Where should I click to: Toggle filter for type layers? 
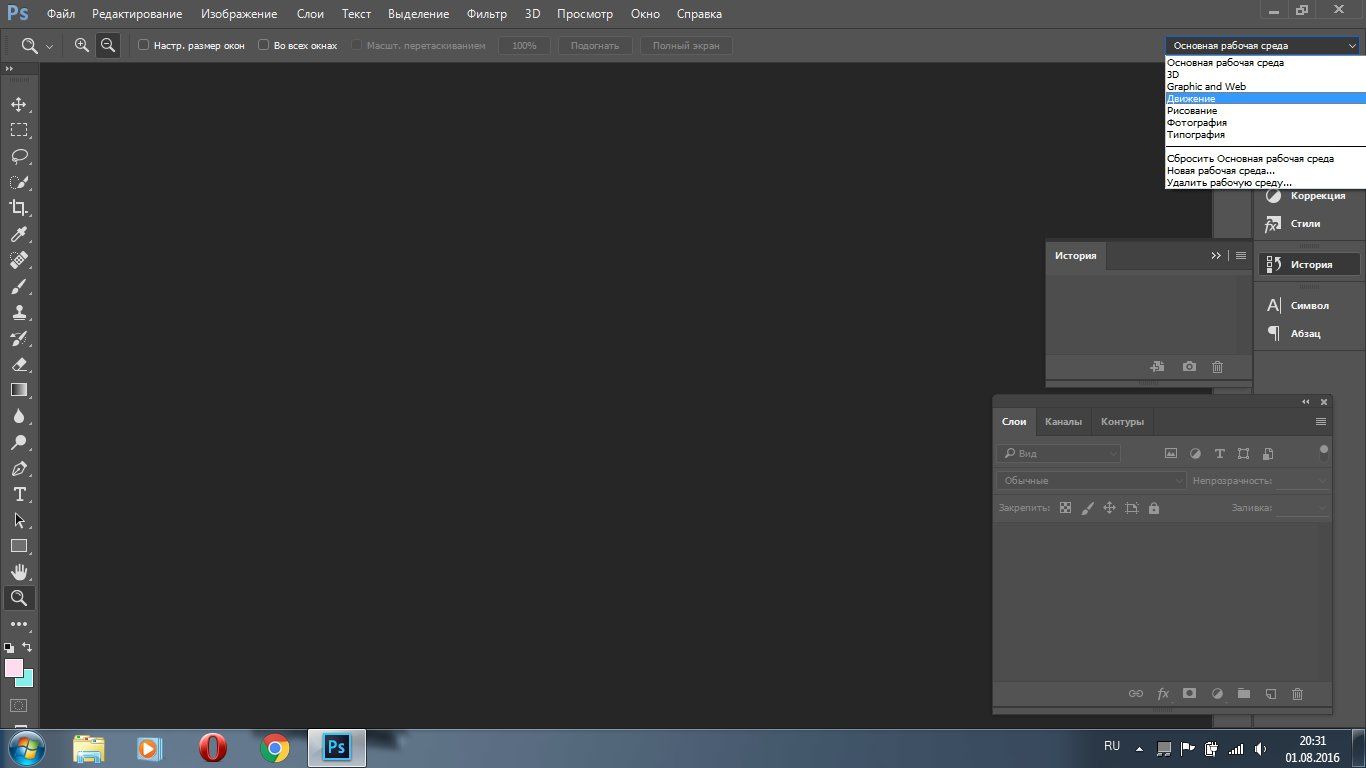(1219, 454)
